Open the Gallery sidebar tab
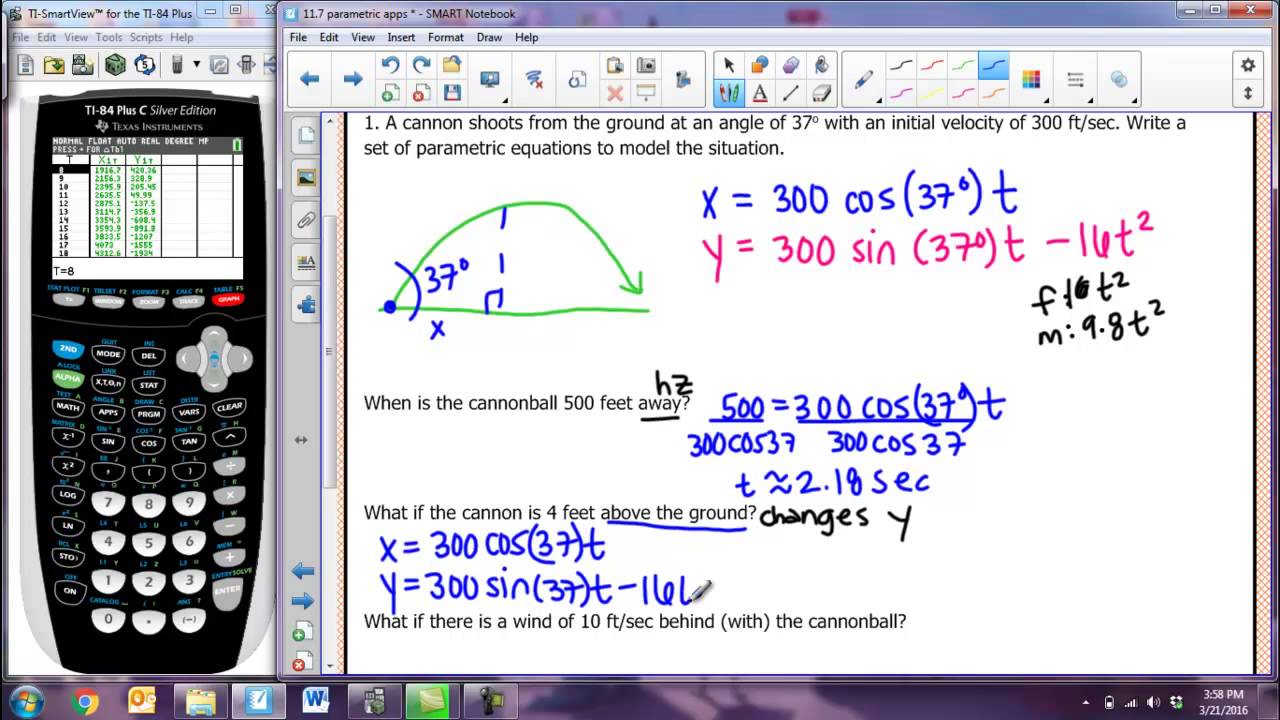1280x720 pixels. (306, 178)
